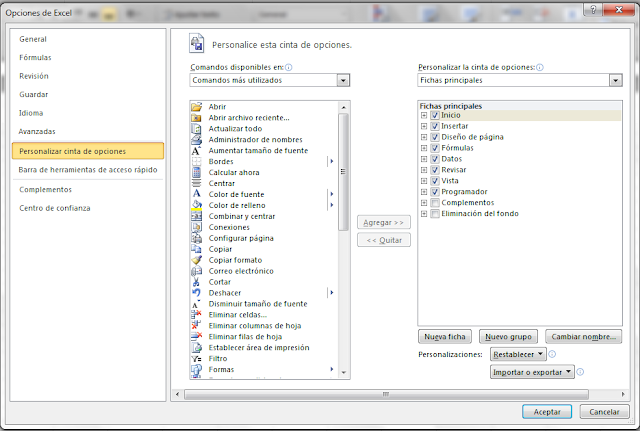Viewport: 640px width, 431px height.
Task: Click info icon beside Restablecer dropdown
Action: pyautogui.click(x=552, y=354)
